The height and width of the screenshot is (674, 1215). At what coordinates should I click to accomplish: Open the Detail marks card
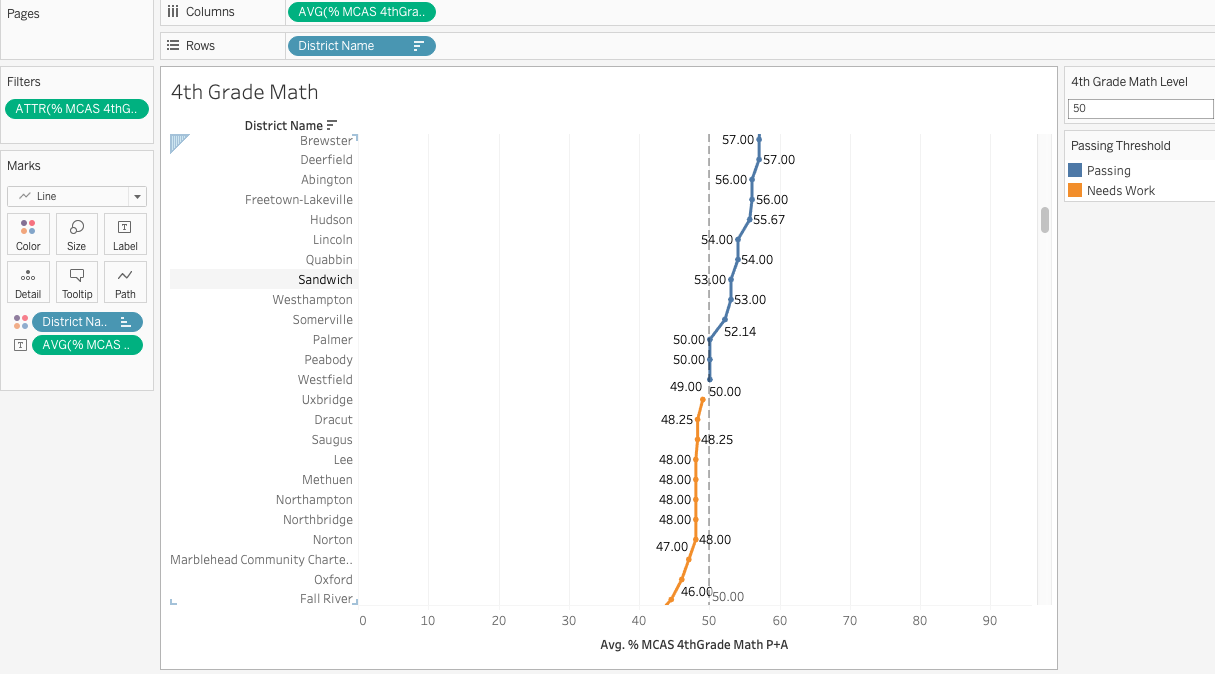[28, 282]
